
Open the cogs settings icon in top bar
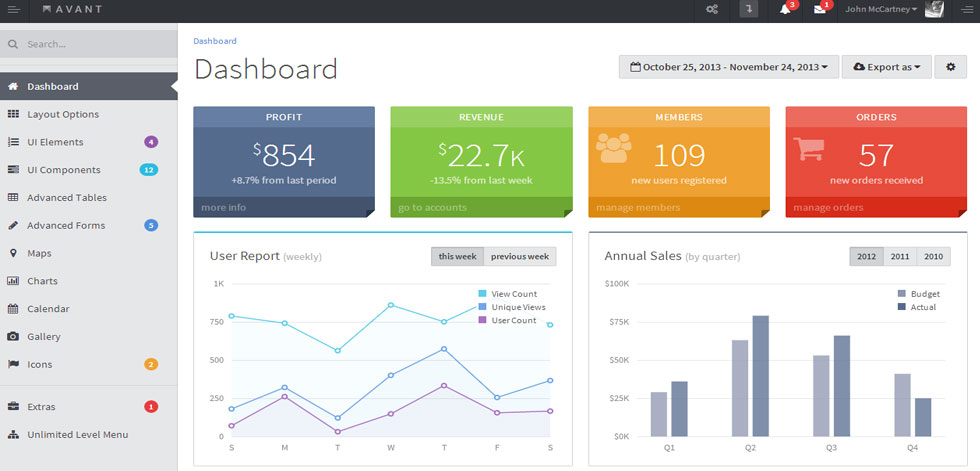pos(711,9)
